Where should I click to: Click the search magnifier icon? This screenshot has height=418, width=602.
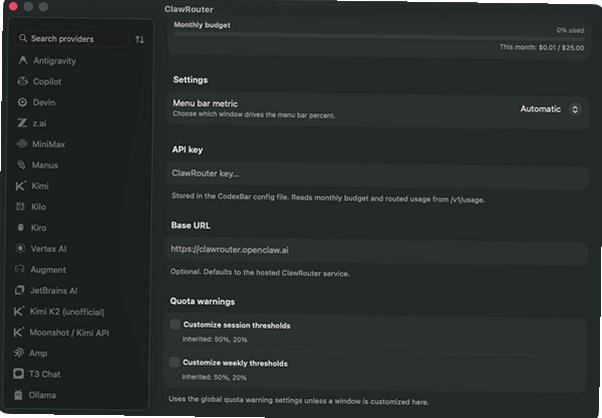click(23, 38)
